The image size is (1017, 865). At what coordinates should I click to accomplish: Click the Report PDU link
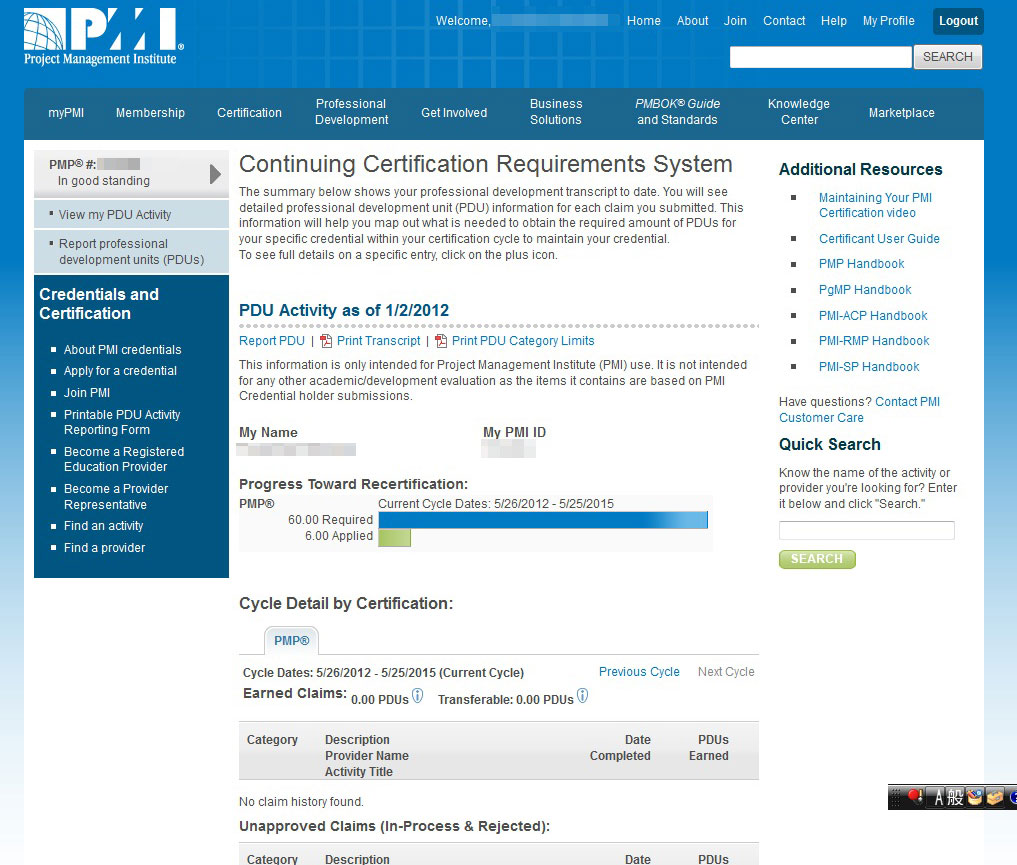pos(272,341)
